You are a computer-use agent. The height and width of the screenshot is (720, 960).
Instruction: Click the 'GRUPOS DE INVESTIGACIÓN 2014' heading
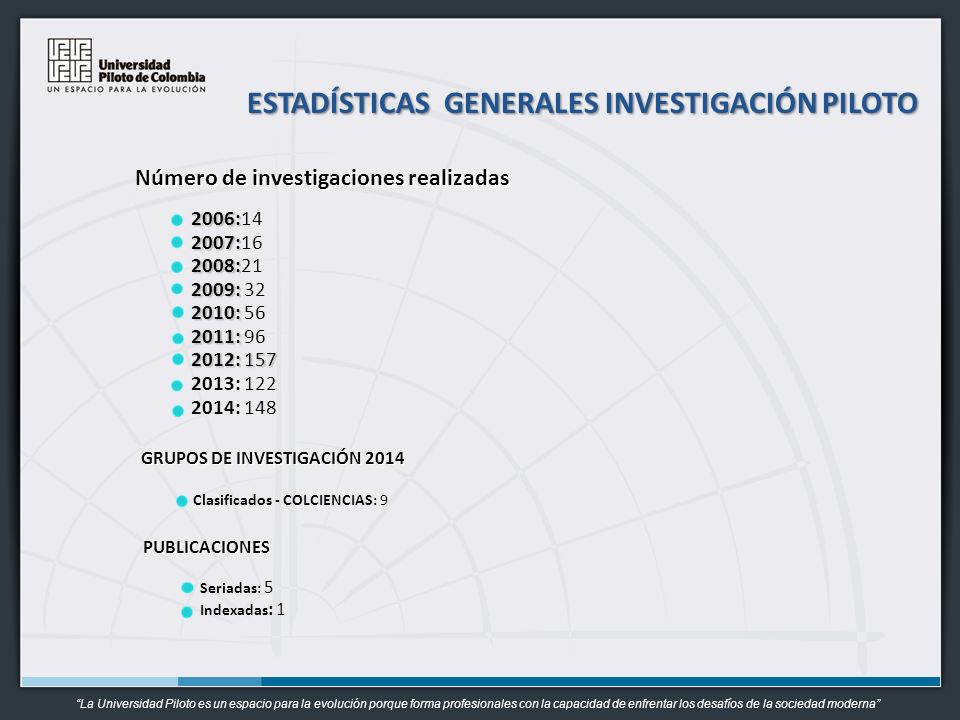[x=272, y=458]
